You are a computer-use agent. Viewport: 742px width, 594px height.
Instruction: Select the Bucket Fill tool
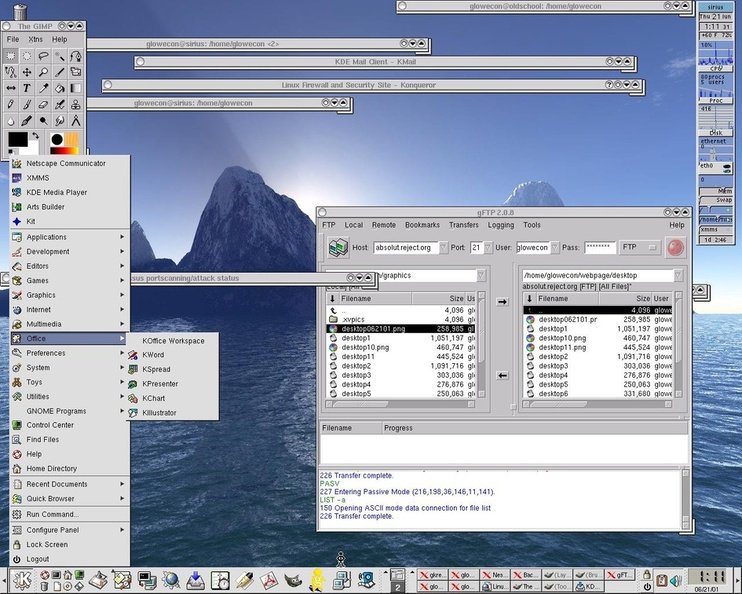[x=59, y=88]
